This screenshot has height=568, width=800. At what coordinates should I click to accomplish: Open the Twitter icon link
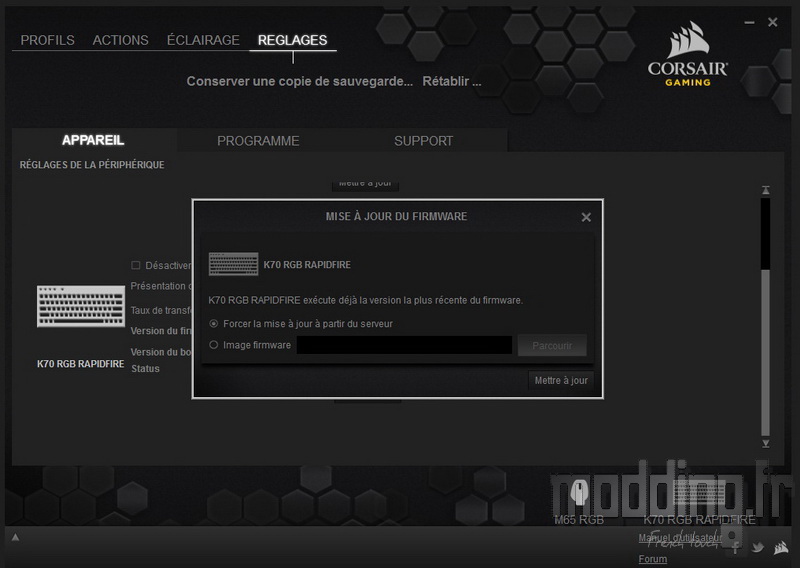(758, 548)
